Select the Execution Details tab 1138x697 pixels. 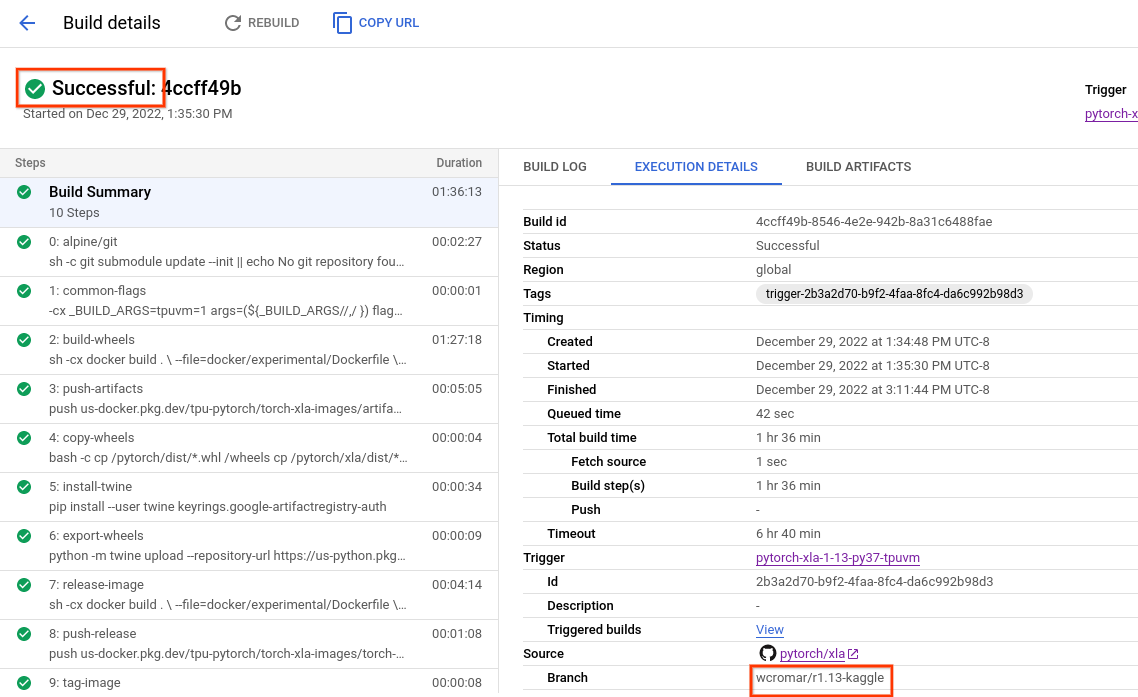pos(696,167)
